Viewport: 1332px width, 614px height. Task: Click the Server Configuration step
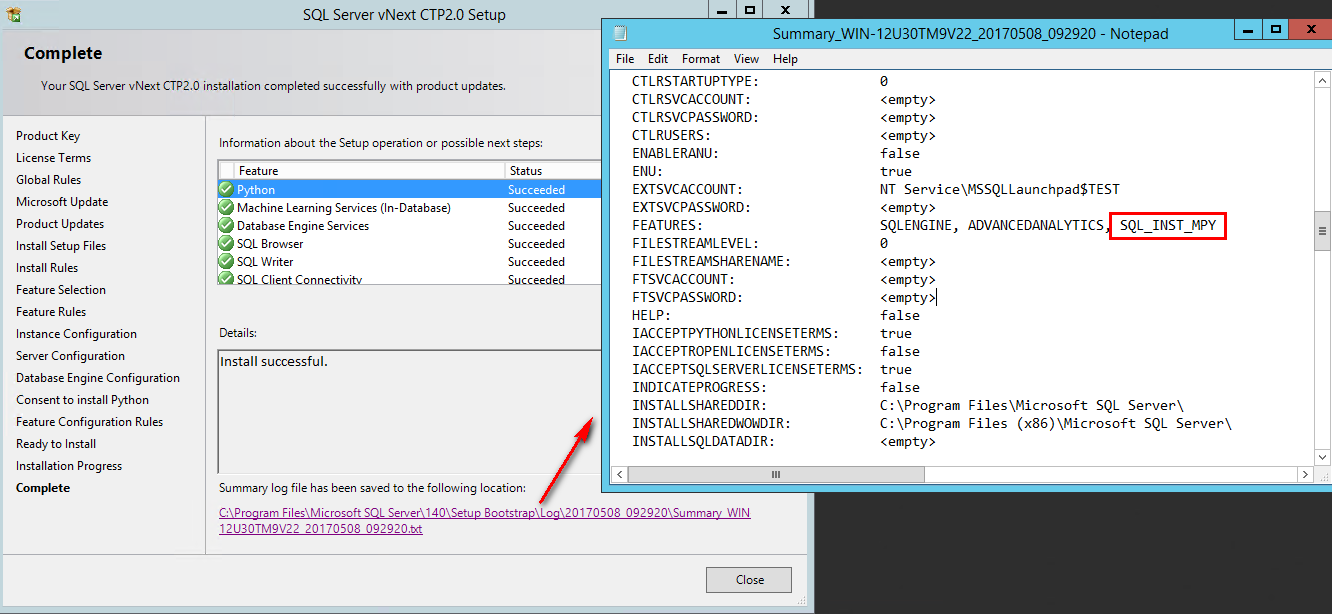coord(70,356)
